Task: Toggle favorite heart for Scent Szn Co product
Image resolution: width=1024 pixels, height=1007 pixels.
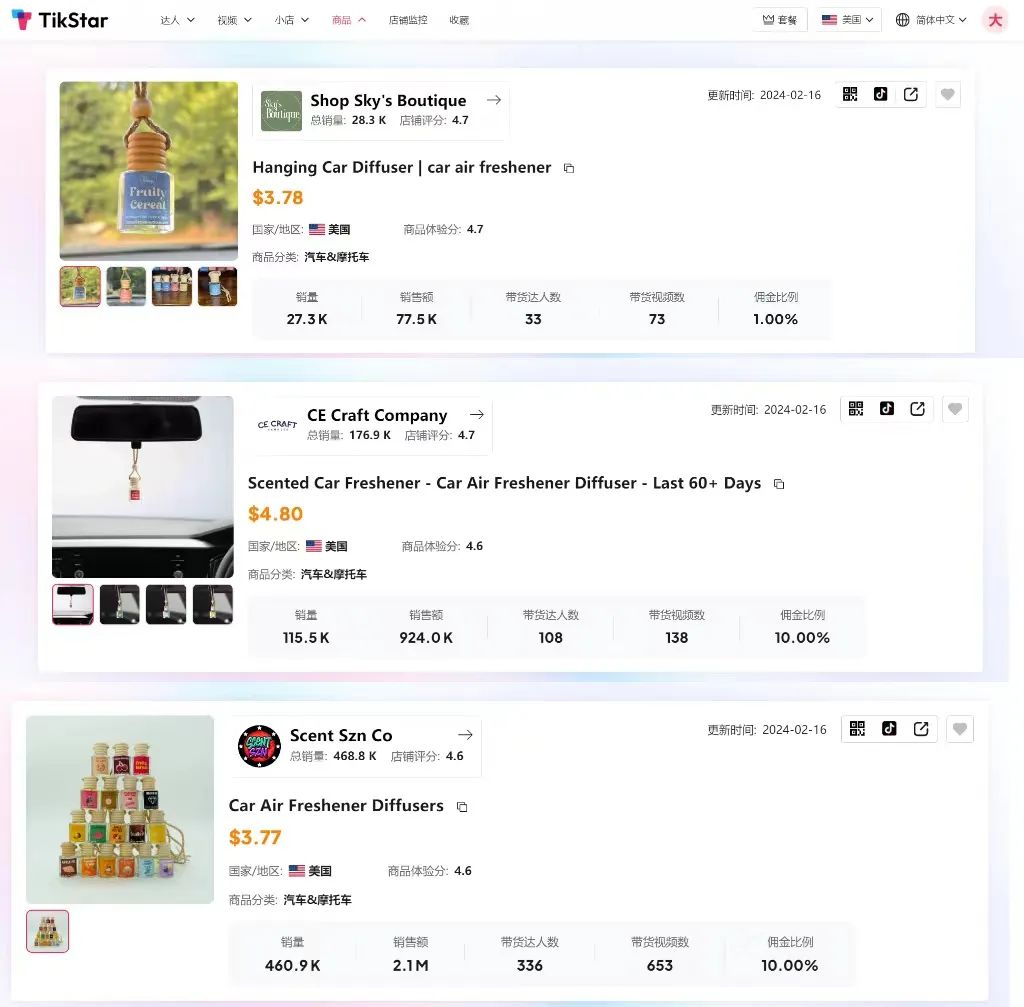Action: click(960, 730)
